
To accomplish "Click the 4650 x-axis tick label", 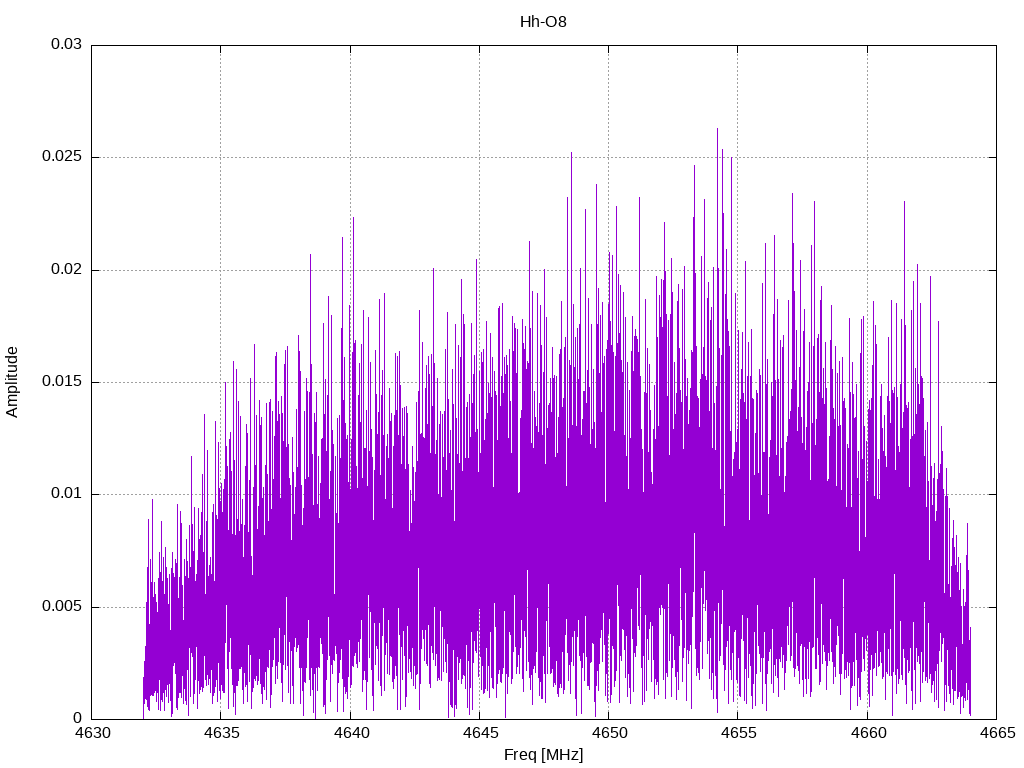I will click(x=609, y=733).
